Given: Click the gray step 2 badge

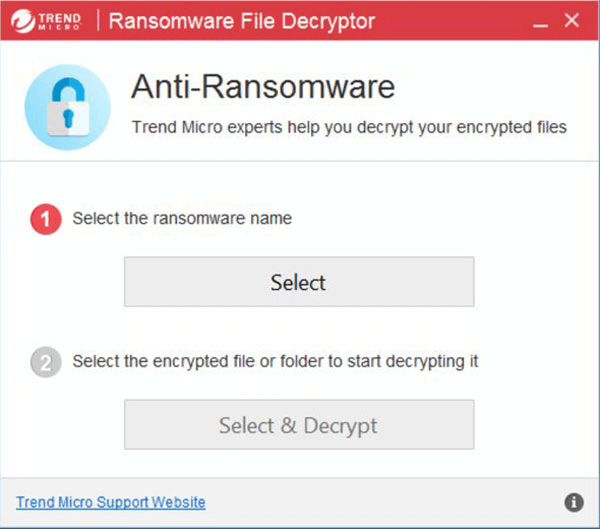Looking at the screenshot, I should pos(46,362).
